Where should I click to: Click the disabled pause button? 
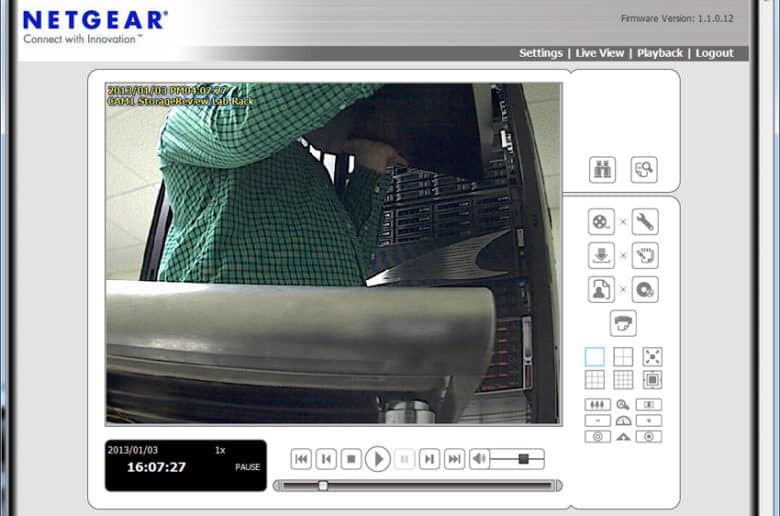pos(404,459)
